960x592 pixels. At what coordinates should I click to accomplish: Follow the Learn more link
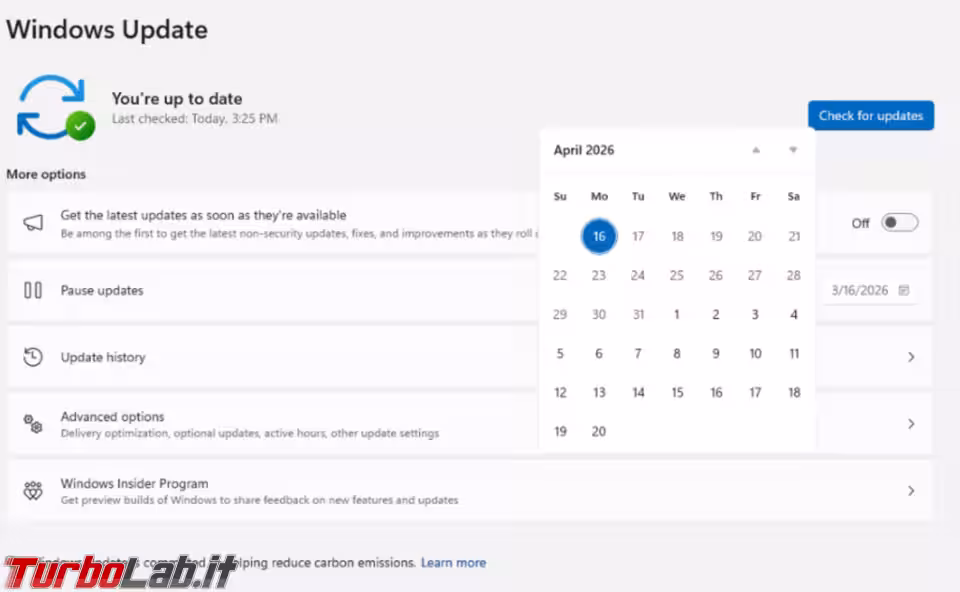point(453,563)
